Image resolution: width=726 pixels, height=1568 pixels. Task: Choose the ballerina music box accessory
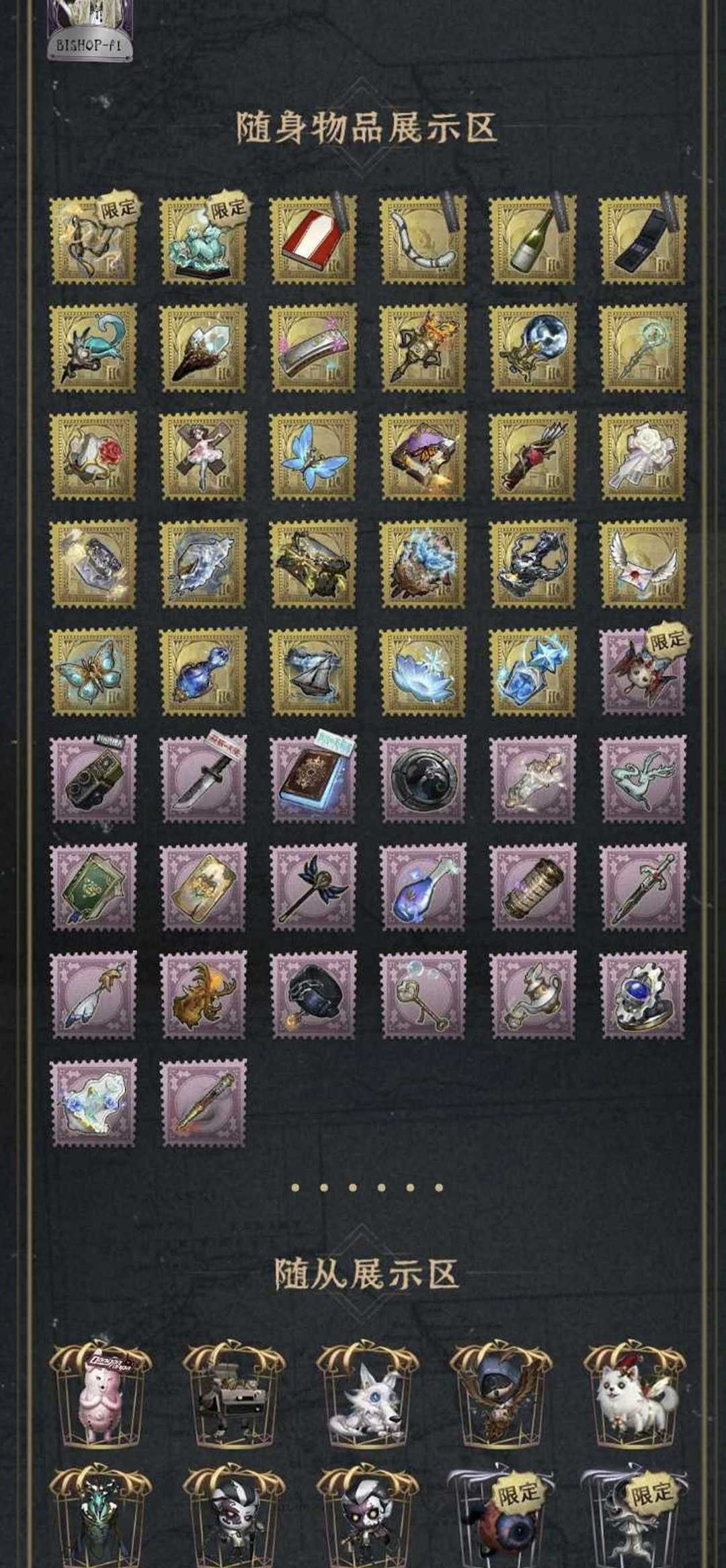(204, 455)
